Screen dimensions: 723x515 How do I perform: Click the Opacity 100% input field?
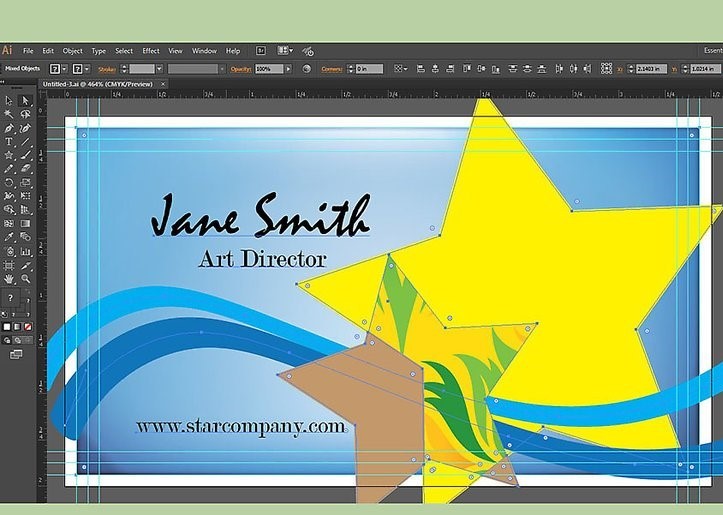268,68
